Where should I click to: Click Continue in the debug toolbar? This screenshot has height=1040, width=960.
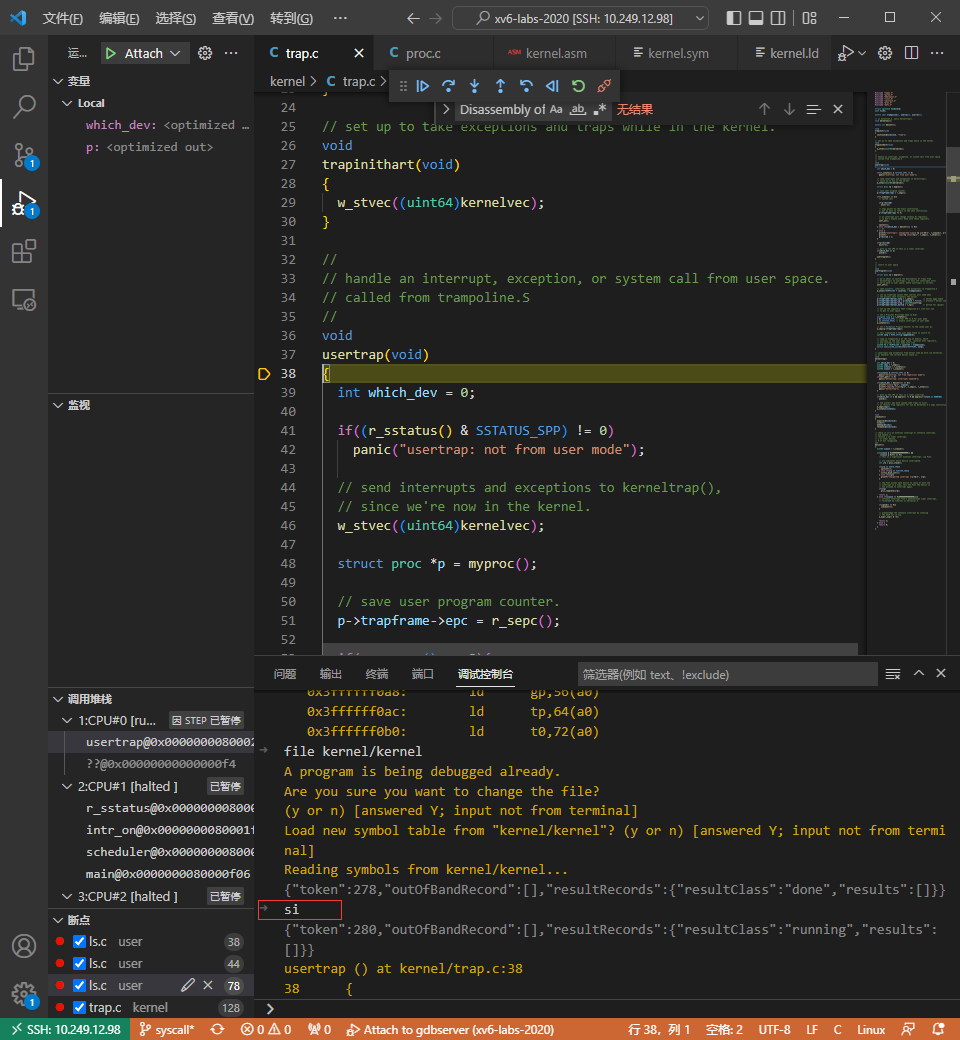pyautogui.click(x=423, y=86)
